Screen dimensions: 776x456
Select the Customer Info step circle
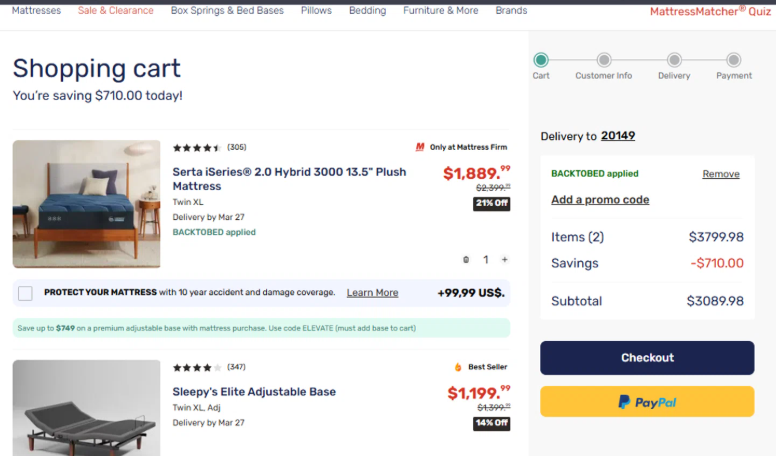(604, 60)
